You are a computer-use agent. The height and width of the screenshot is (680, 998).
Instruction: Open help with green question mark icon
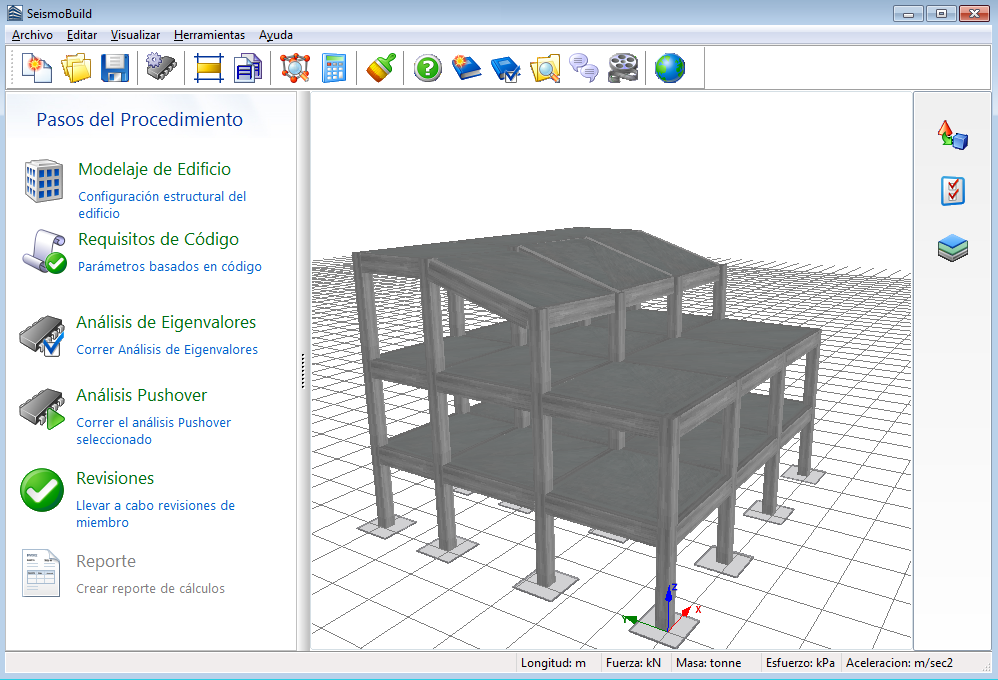(428, 68)
